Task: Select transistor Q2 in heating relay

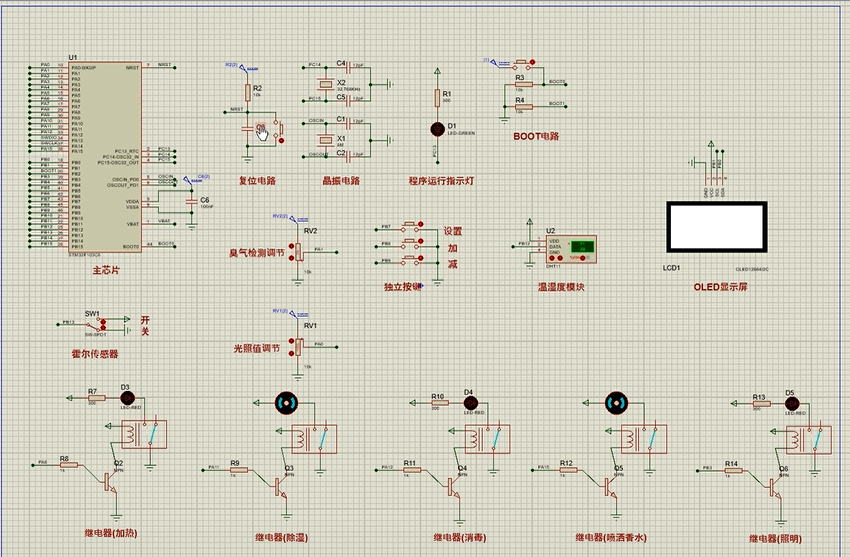Action: coord(109,479)
